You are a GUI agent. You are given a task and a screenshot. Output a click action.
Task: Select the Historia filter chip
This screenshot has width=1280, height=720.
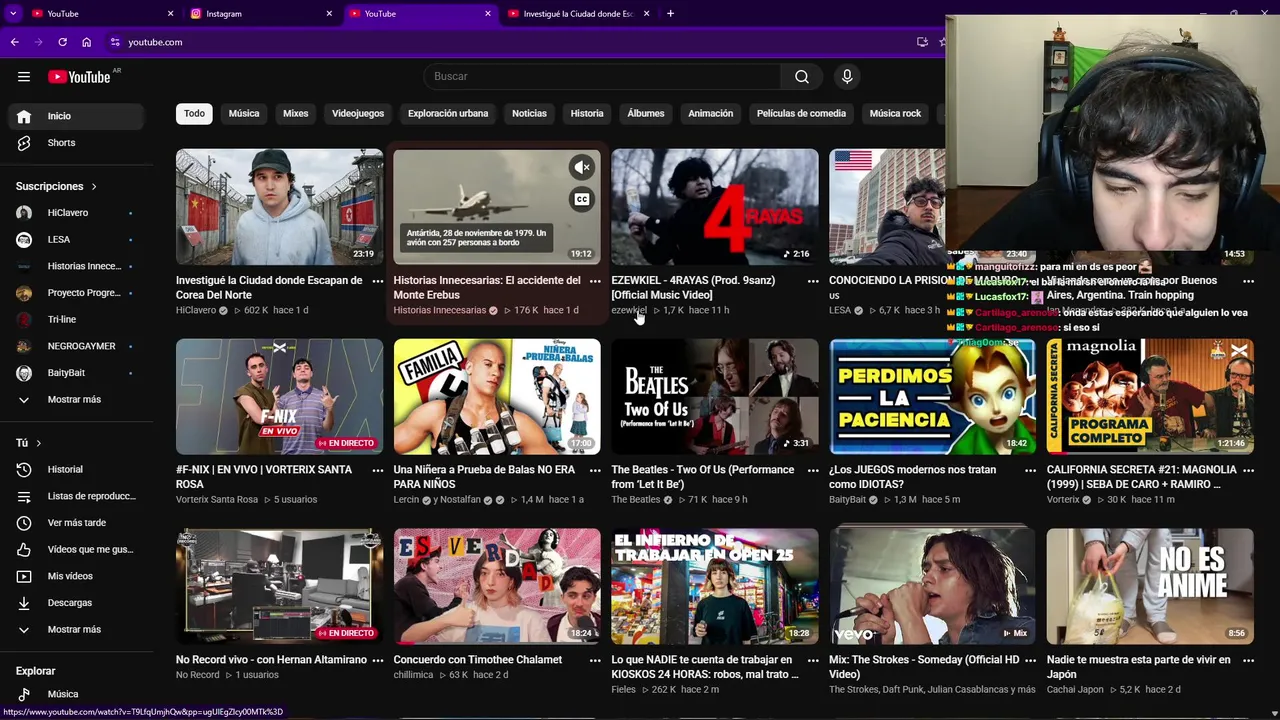coord(587,113)
